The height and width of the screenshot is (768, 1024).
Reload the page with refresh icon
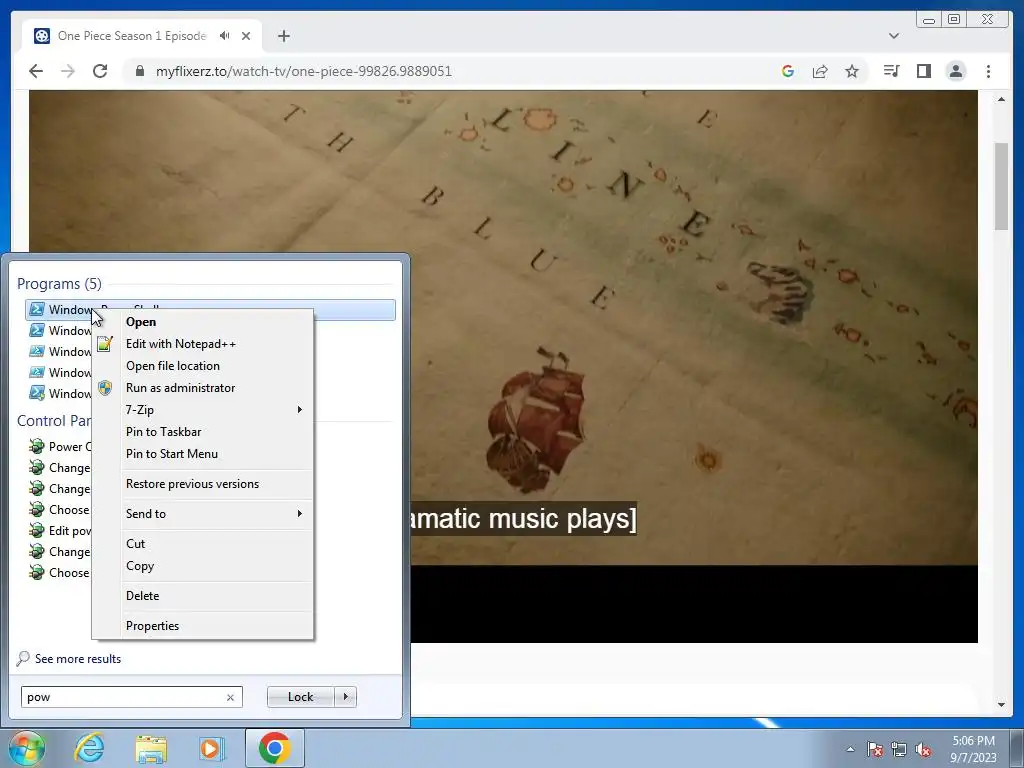pyautogui.click(x=100, y=71)
